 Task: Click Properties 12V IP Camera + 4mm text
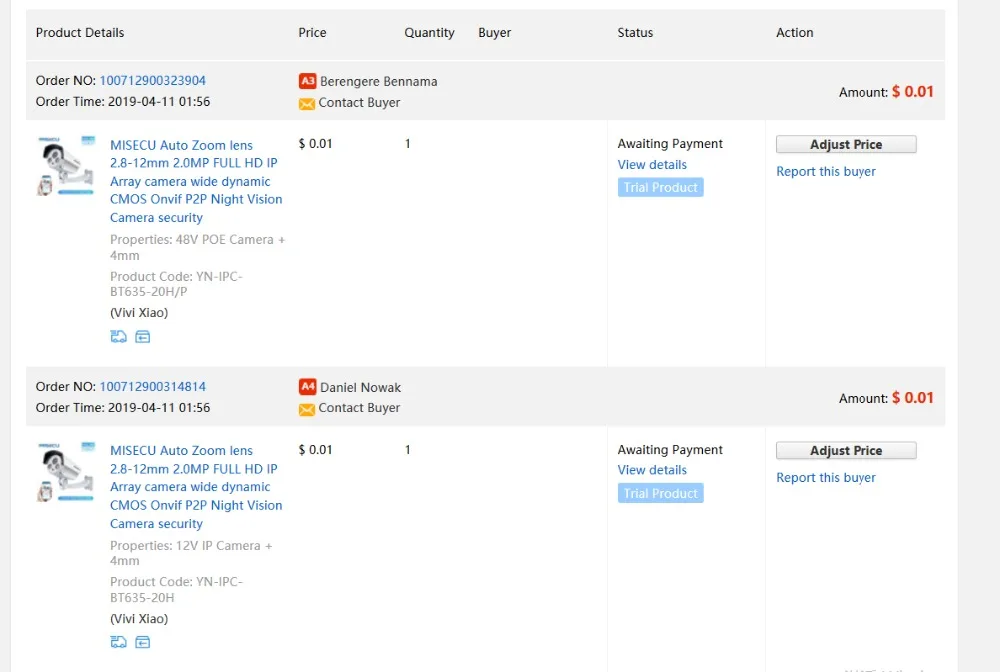(191, 553)
